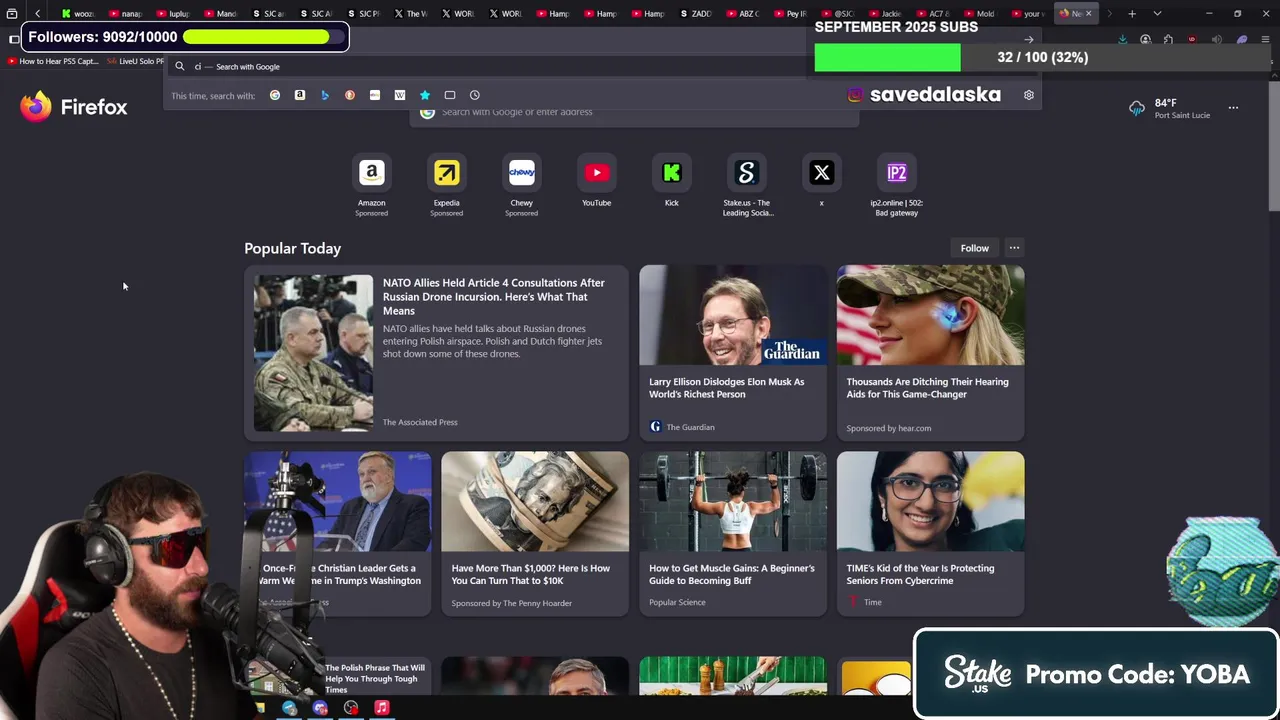The image size is (1280, 720).
Task: Open Discord from the taskbar
Action: pyautogui.click(x=320, y=707)
